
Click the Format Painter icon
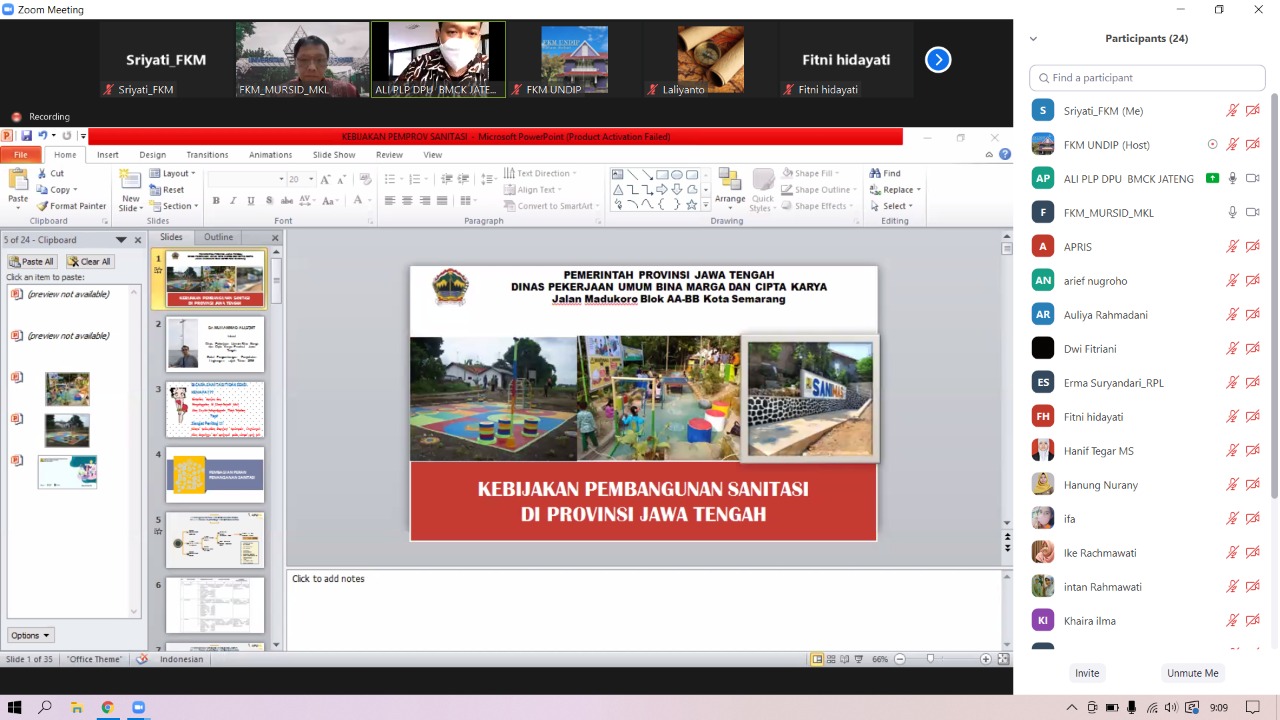pos(43,206)
